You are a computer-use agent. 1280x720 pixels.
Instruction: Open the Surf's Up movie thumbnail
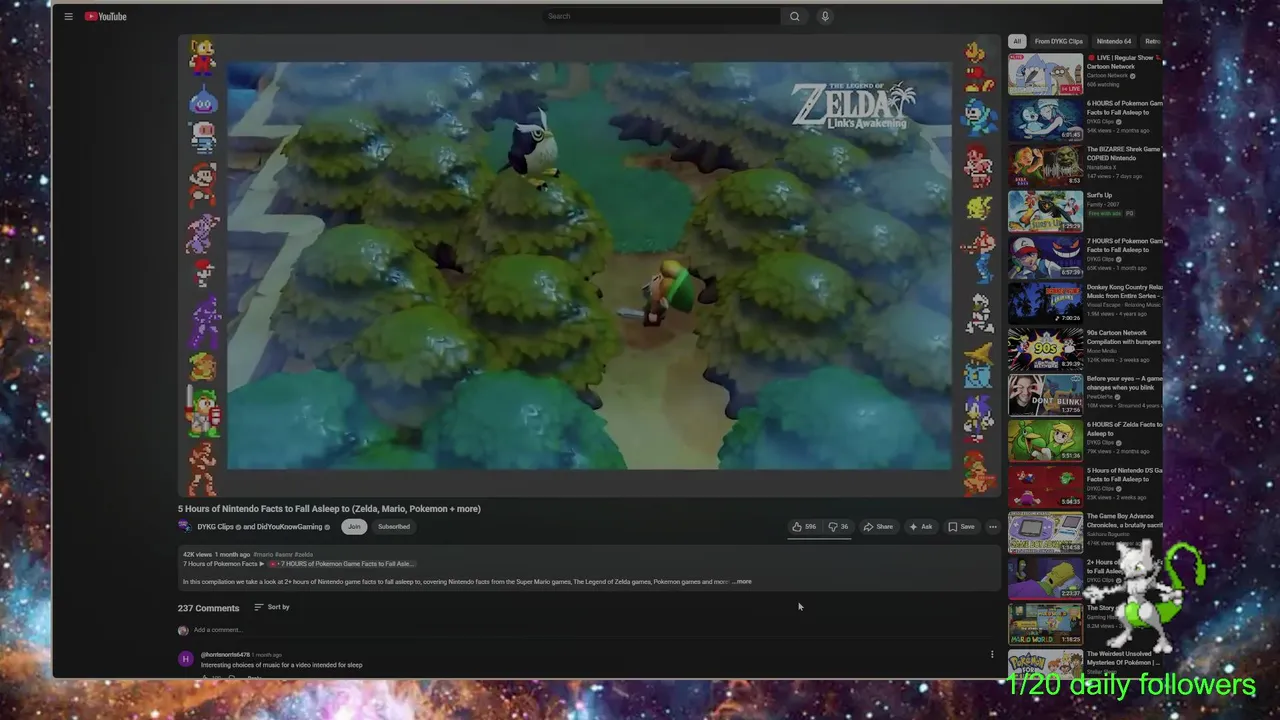(1045, 212)
